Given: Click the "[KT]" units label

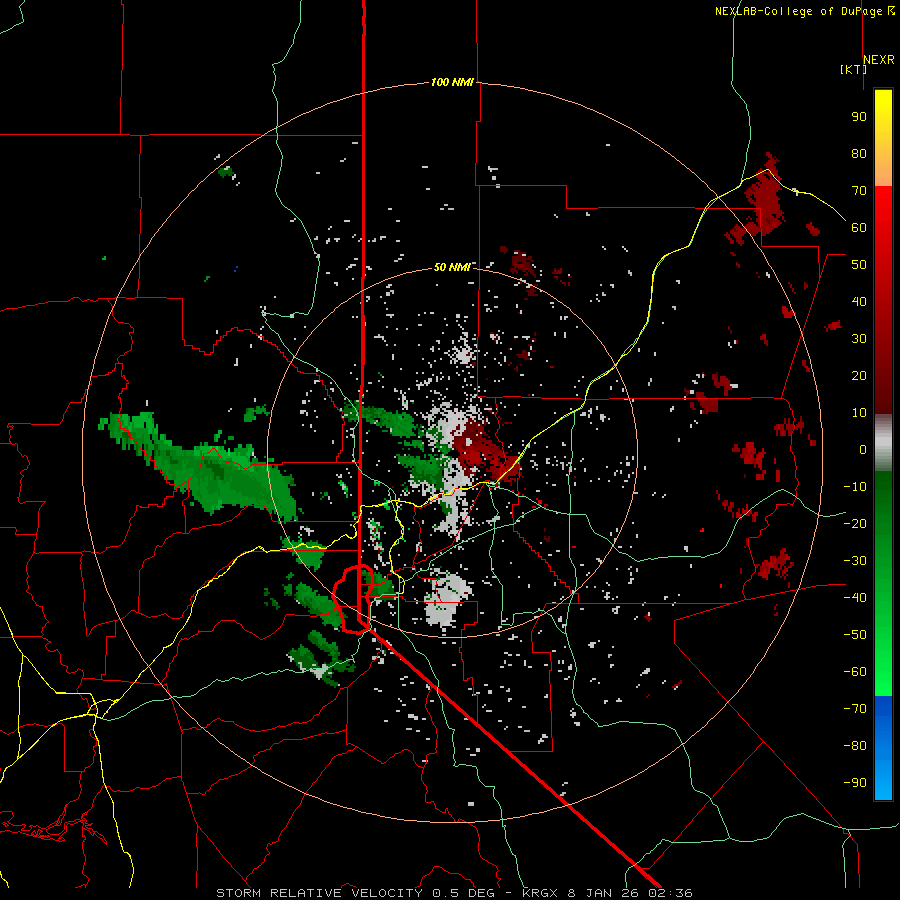Looking at the screenshot, I should point(853,69).
